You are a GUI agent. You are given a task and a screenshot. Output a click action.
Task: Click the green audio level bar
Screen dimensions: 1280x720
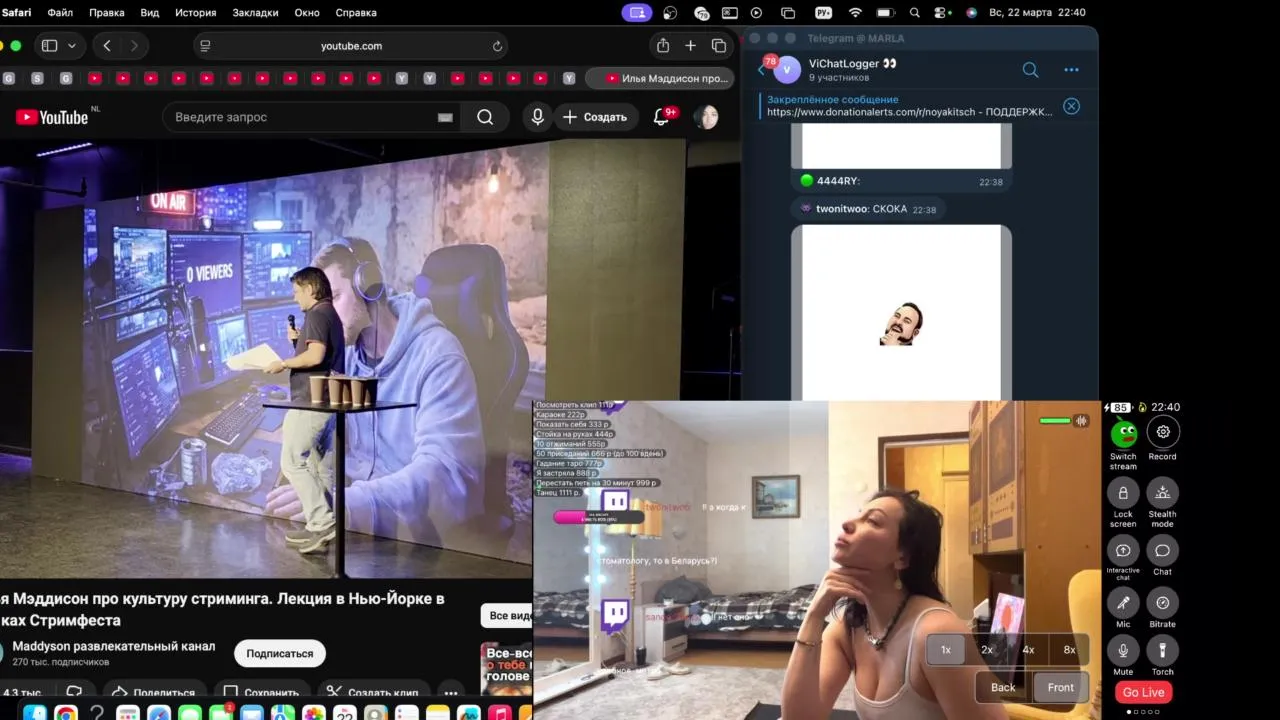(x=1055, y=421)
